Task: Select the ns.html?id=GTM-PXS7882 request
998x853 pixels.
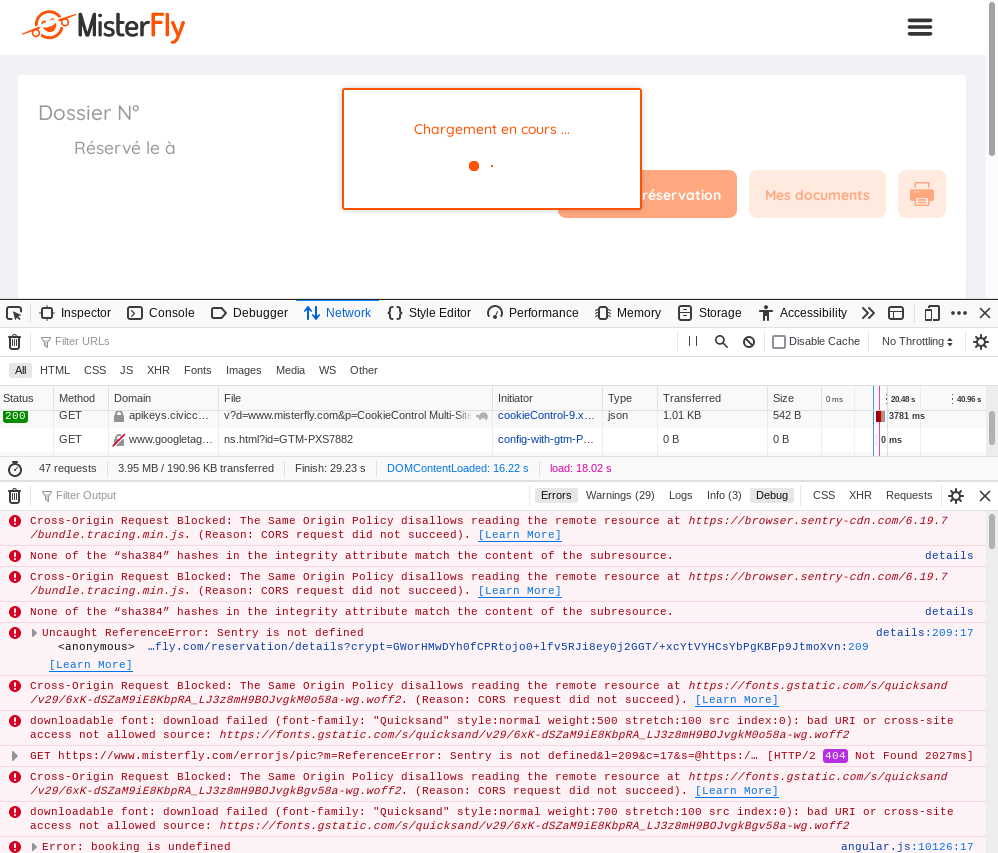Action: pyautogui.click(x=288, y=439)
